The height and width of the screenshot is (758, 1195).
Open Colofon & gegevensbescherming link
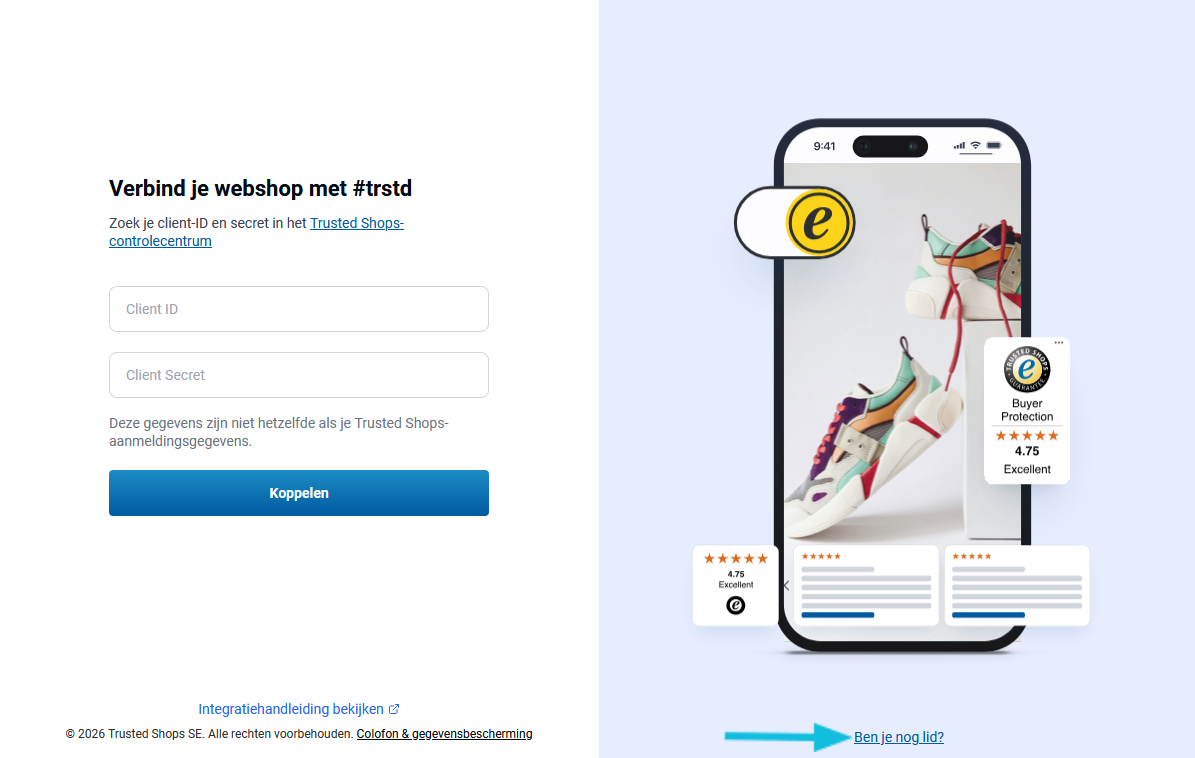coord(444,734)
